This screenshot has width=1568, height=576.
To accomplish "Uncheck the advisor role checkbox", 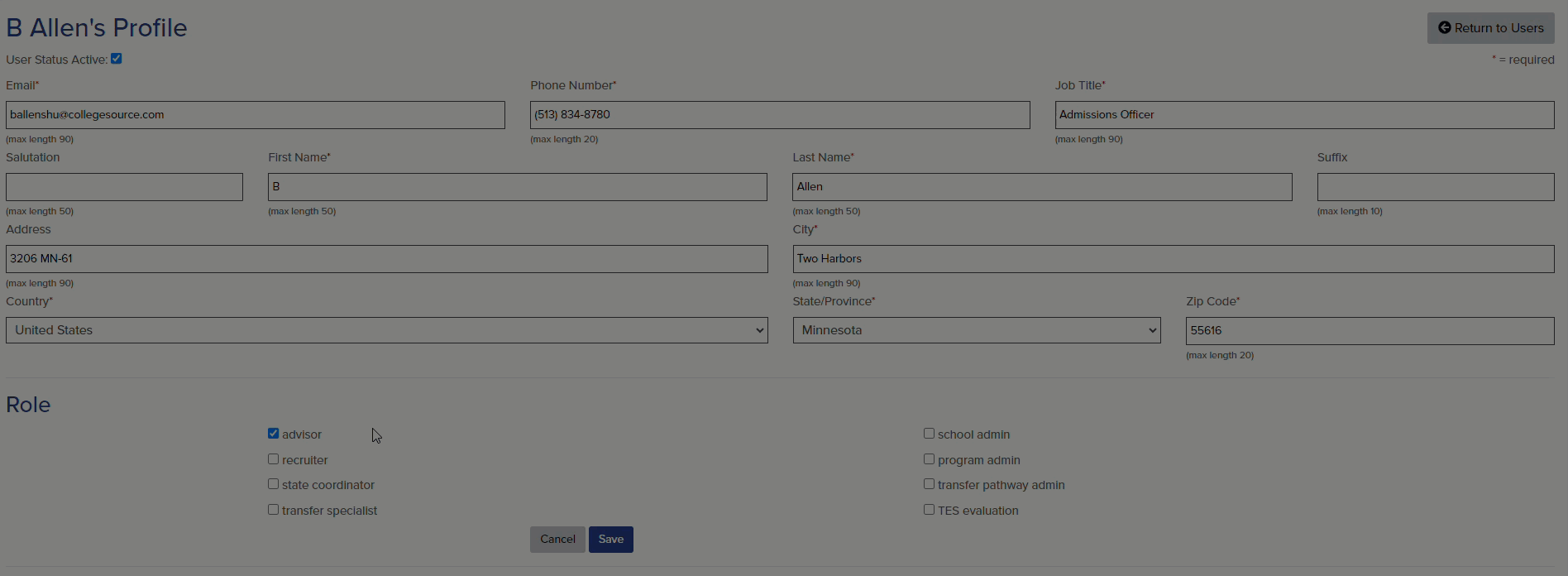I will click(273, 434).
